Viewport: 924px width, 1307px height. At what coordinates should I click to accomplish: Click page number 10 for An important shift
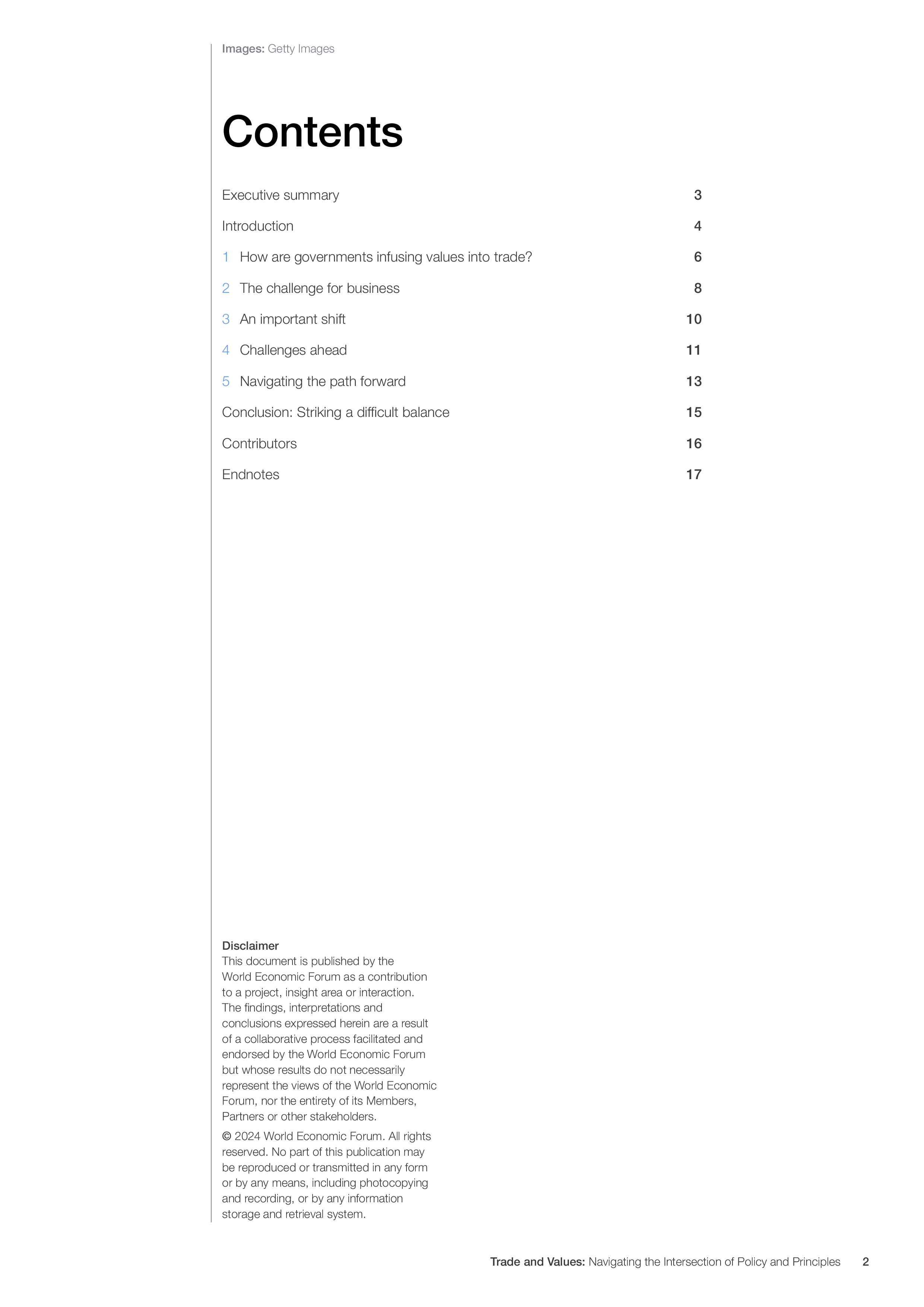(693, 319)
